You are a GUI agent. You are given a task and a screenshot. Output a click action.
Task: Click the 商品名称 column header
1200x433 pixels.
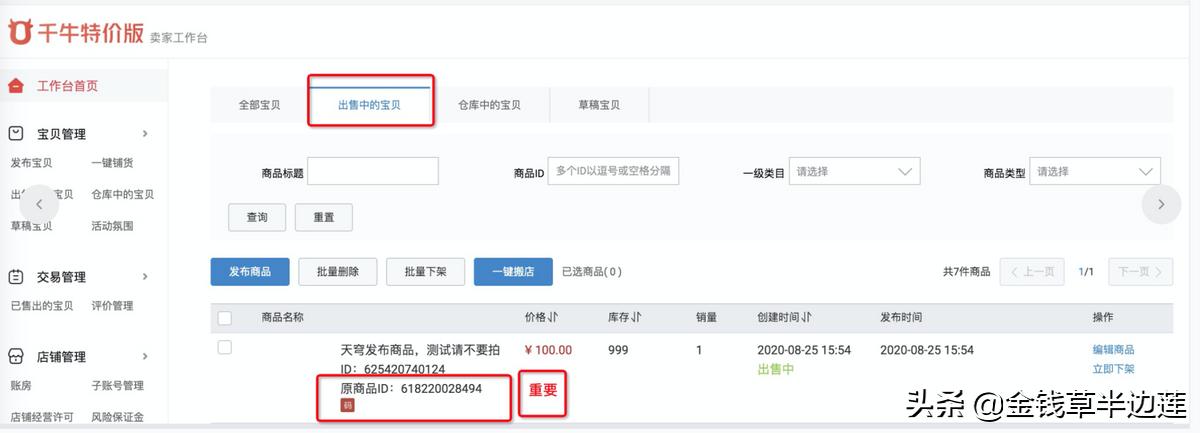283,317
